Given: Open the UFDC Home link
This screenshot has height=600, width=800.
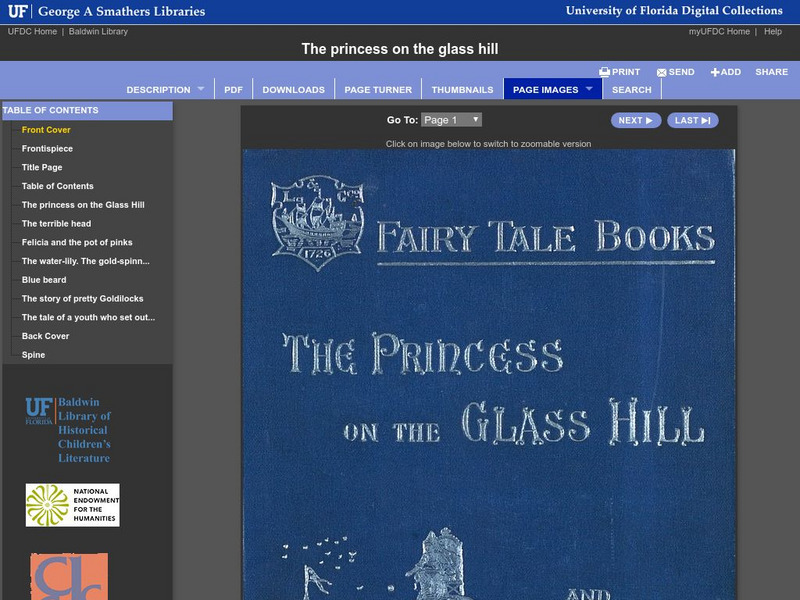Looking at the screenshot, I should pos(32,32).
